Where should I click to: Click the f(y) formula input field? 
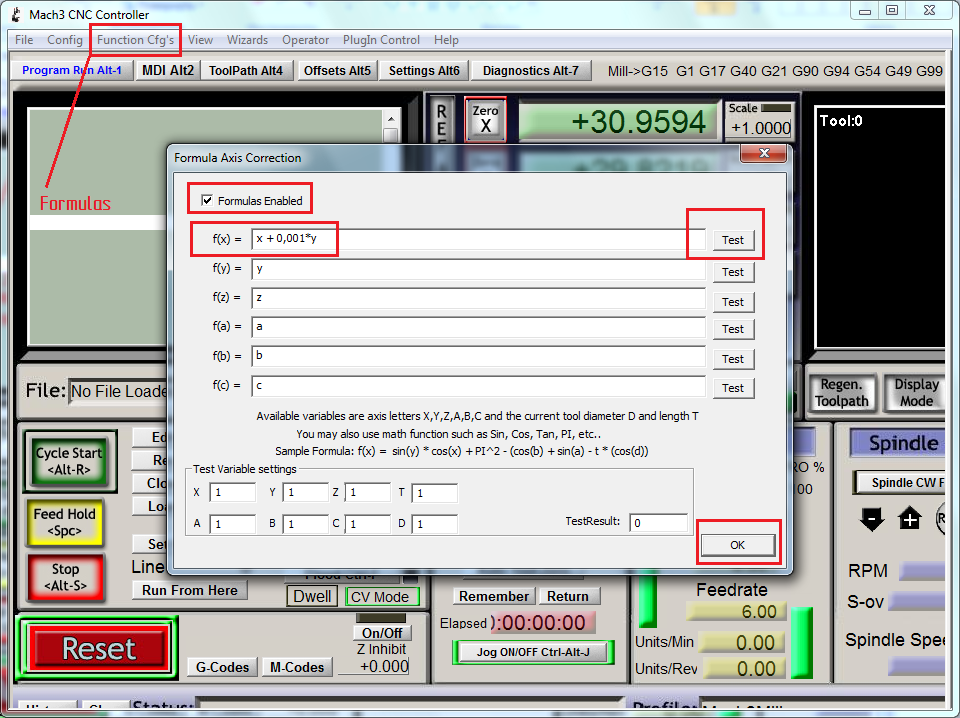[478, 269]
